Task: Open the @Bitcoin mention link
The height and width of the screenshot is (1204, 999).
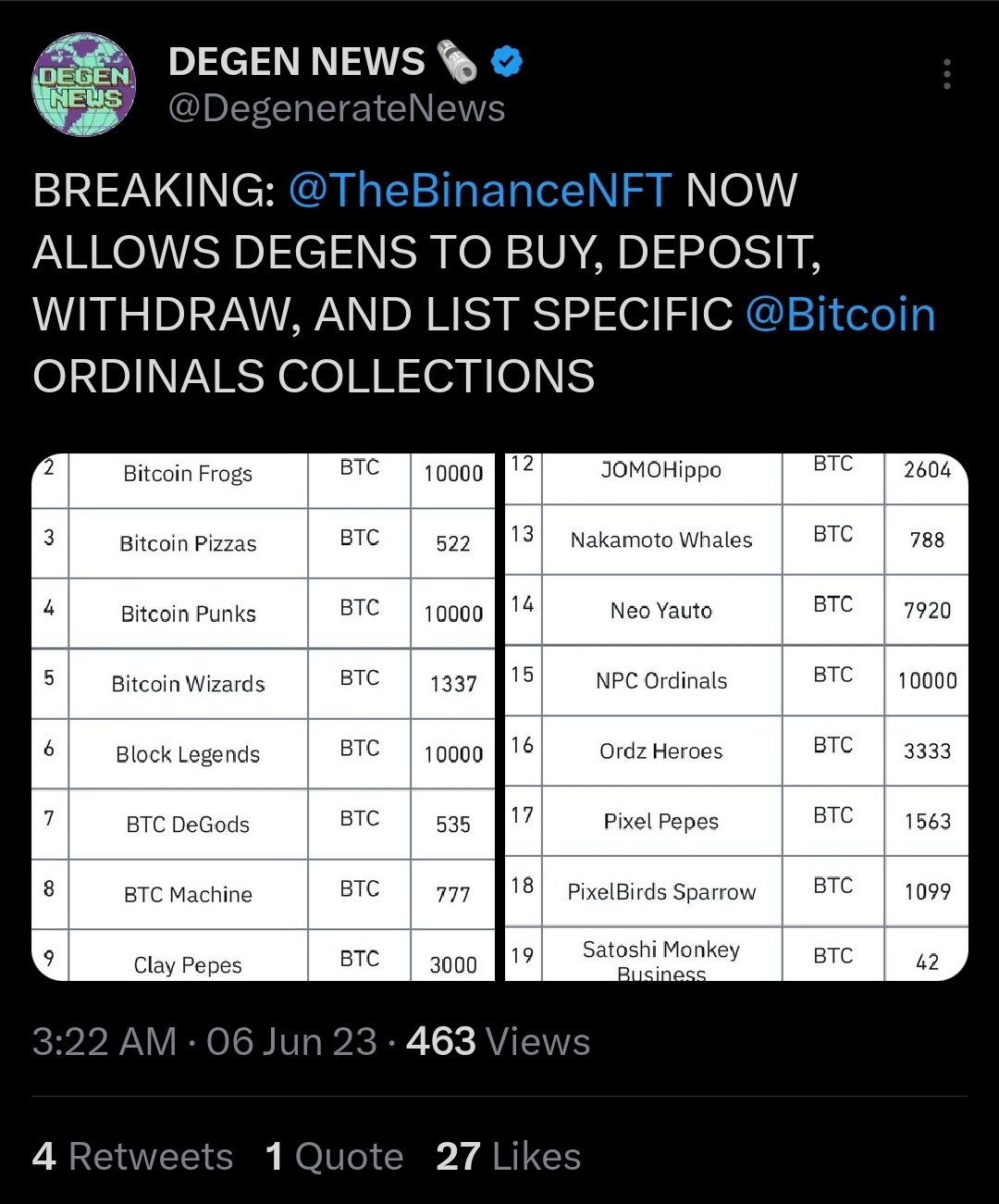Action: [840, 314]
